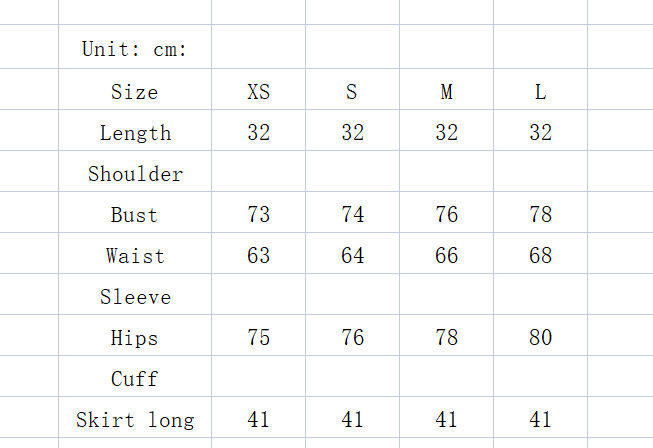Click the Length row label cell
The height and width of the screenshot is (448, 653).
[x=135, y=133]
